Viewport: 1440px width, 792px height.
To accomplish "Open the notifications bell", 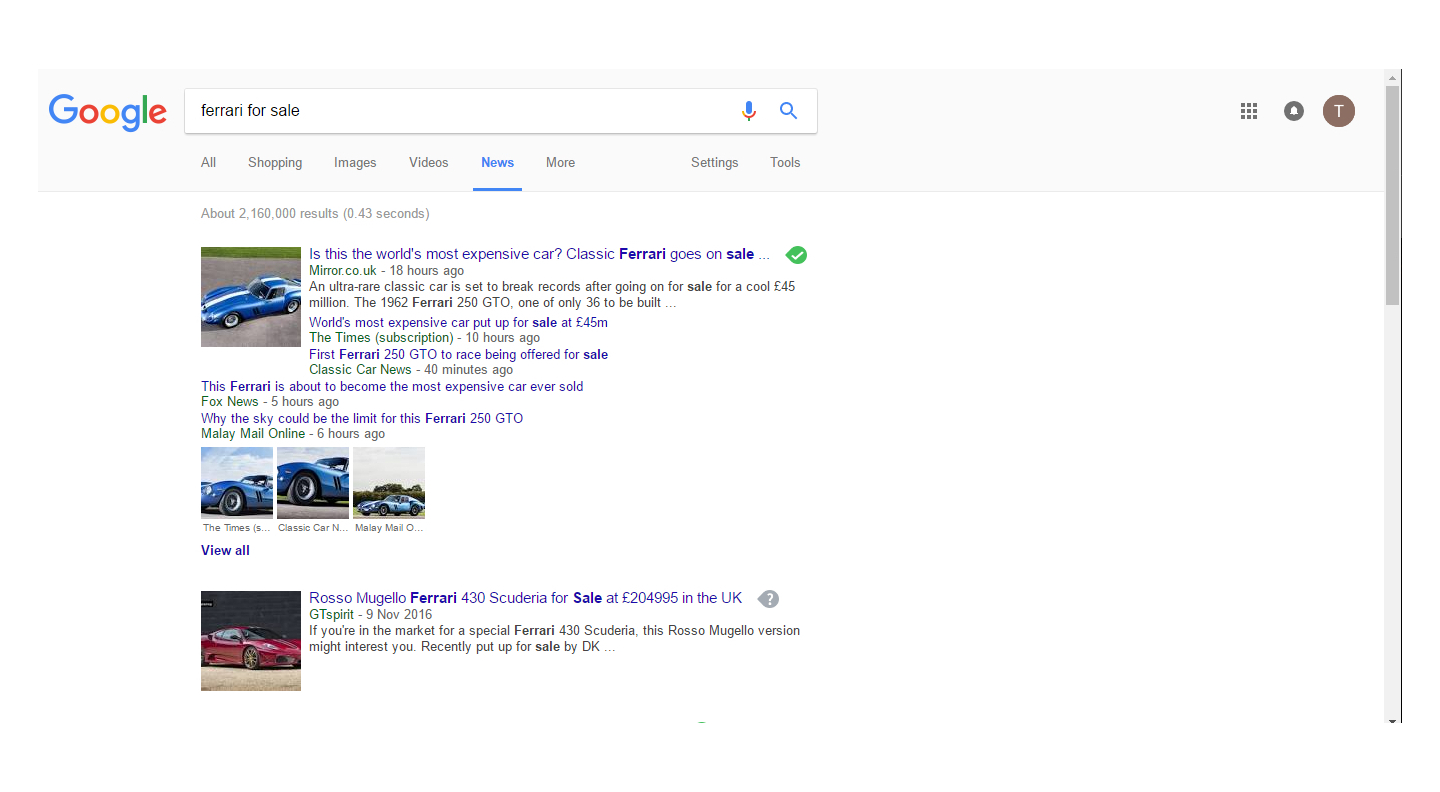I will tap(1294, 111).
